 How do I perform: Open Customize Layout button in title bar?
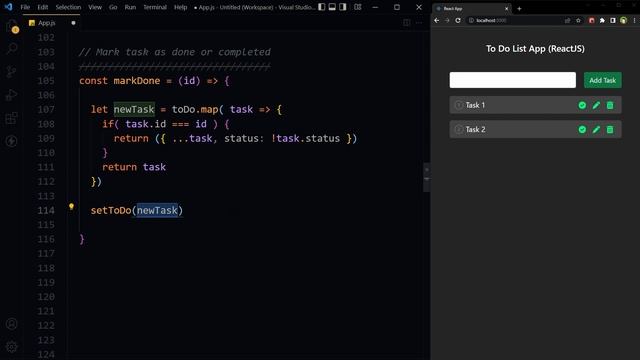(358, 7)
